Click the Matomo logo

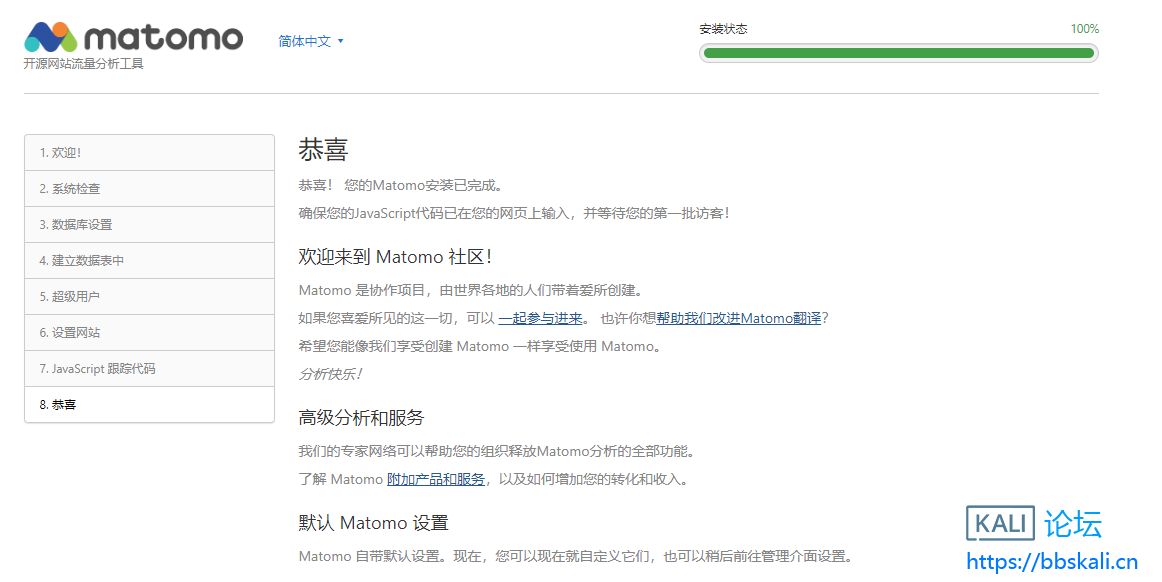tap(133, 38)
